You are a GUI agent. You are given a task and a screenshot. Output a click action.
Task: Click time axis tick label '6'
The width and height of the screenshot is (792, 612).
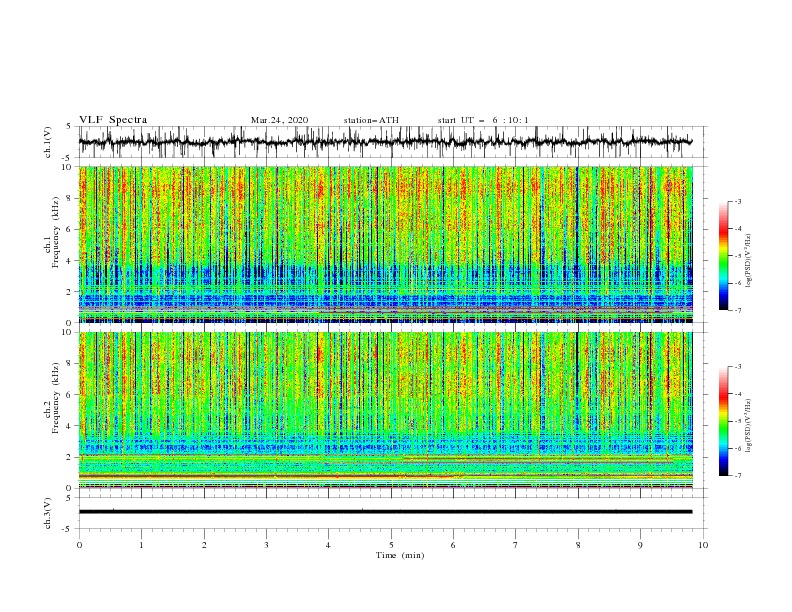point(453,545)
